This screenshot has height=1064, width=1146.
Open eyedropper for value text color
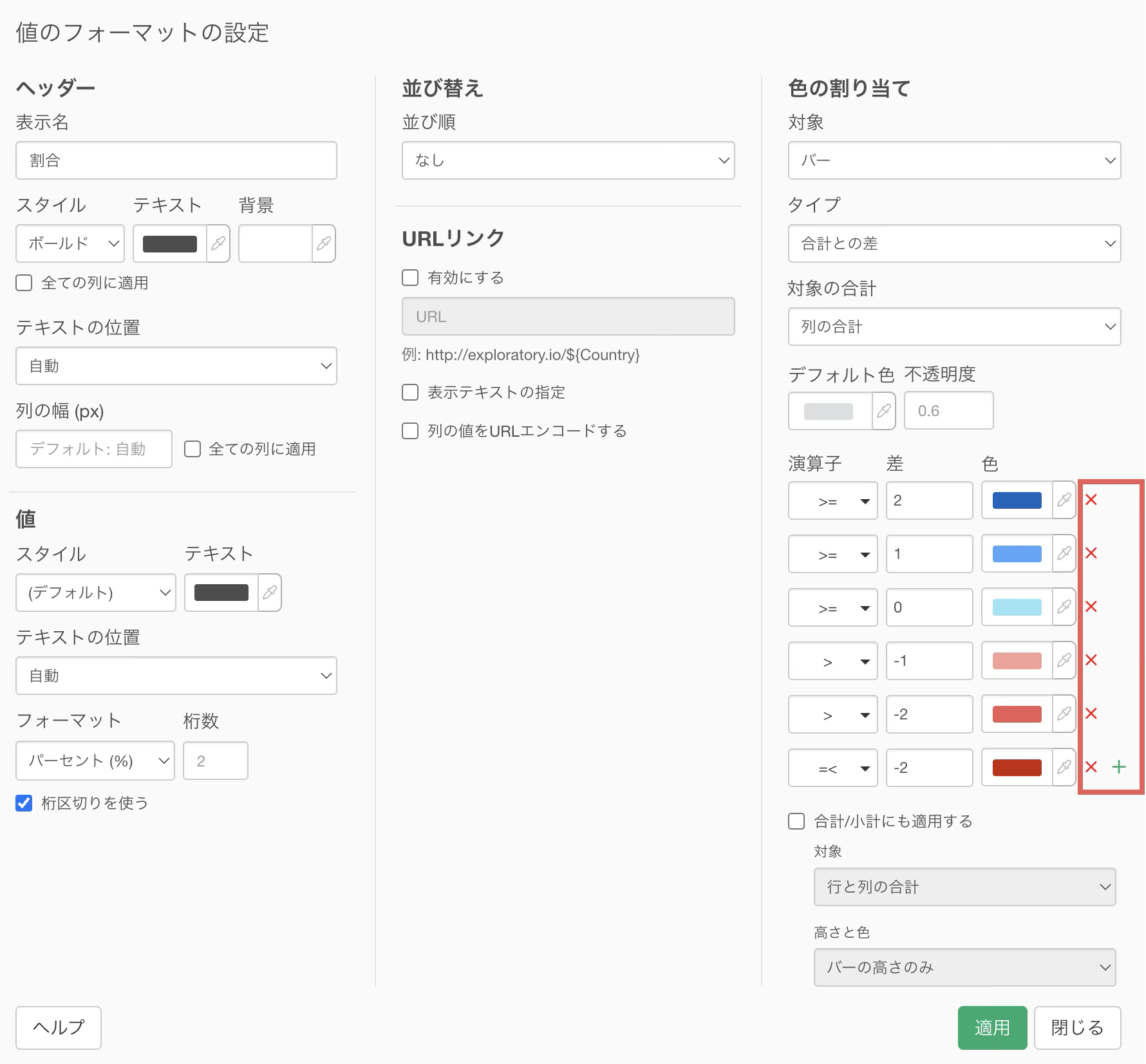click(x=270, y=593)
